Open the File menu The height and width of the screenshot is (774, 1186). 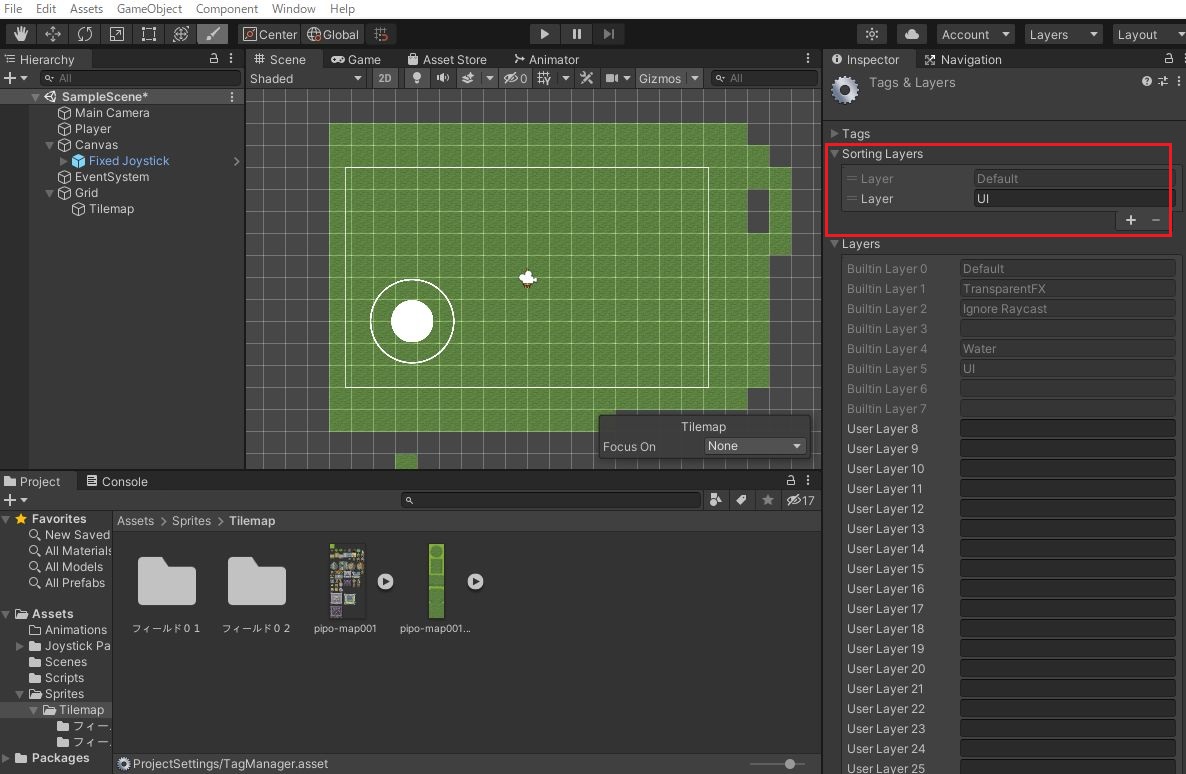click(13, 8)
